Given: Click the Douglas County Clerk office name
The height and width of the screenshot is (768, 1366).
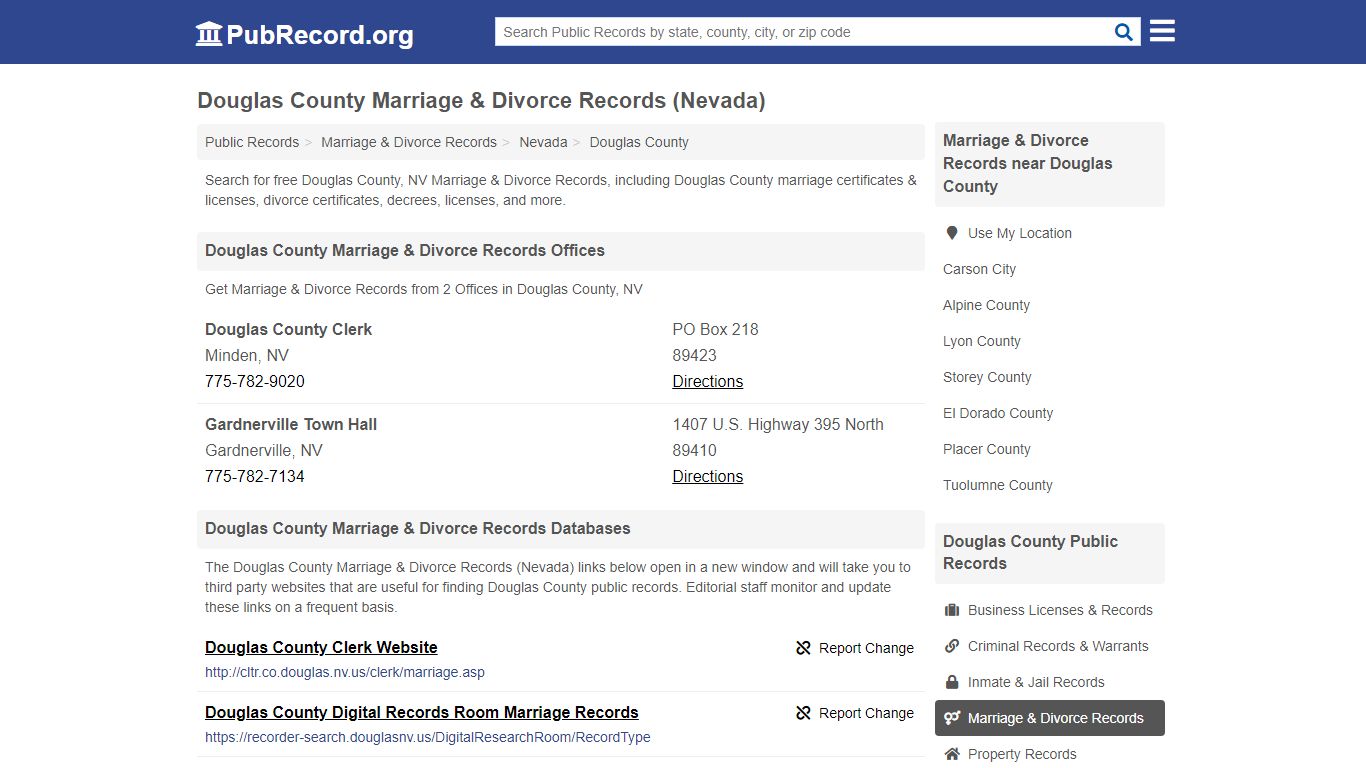Looking at the screenshot, I should [x=288, y=329].
